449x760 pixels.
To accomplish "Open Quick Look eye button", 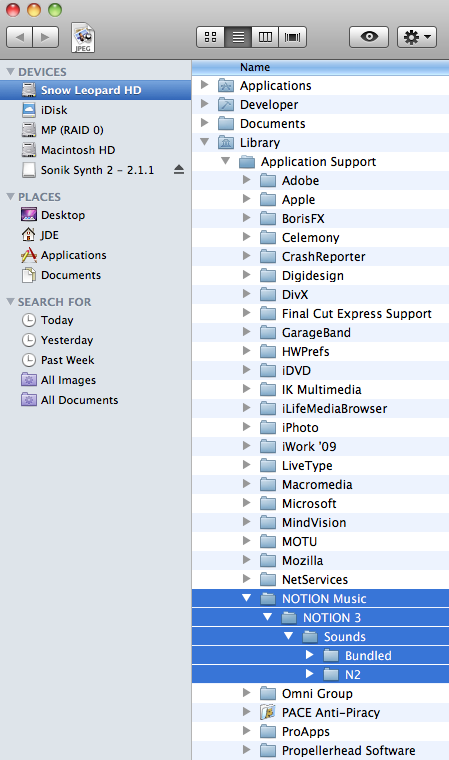I will (x=369, y=37).
